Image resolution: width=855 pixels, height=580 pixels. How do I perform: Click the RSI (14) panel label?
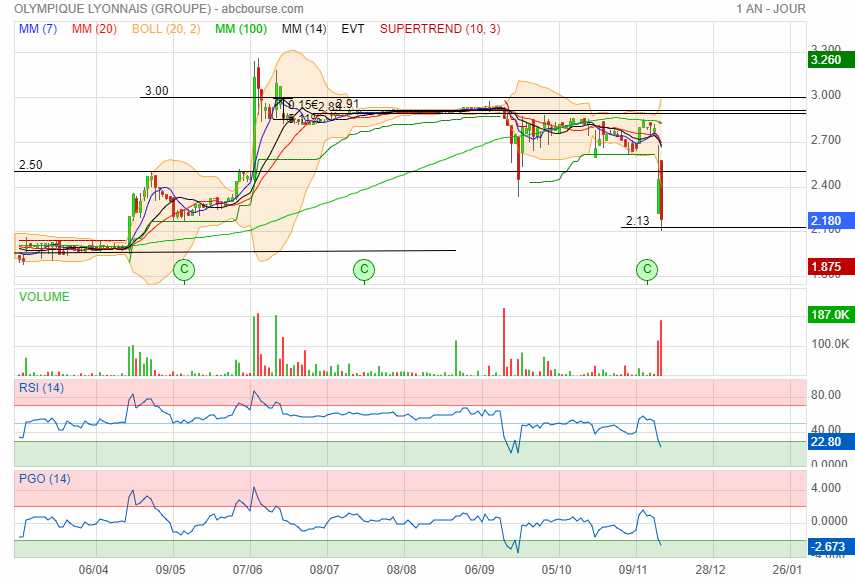click(x=41, y=388)
